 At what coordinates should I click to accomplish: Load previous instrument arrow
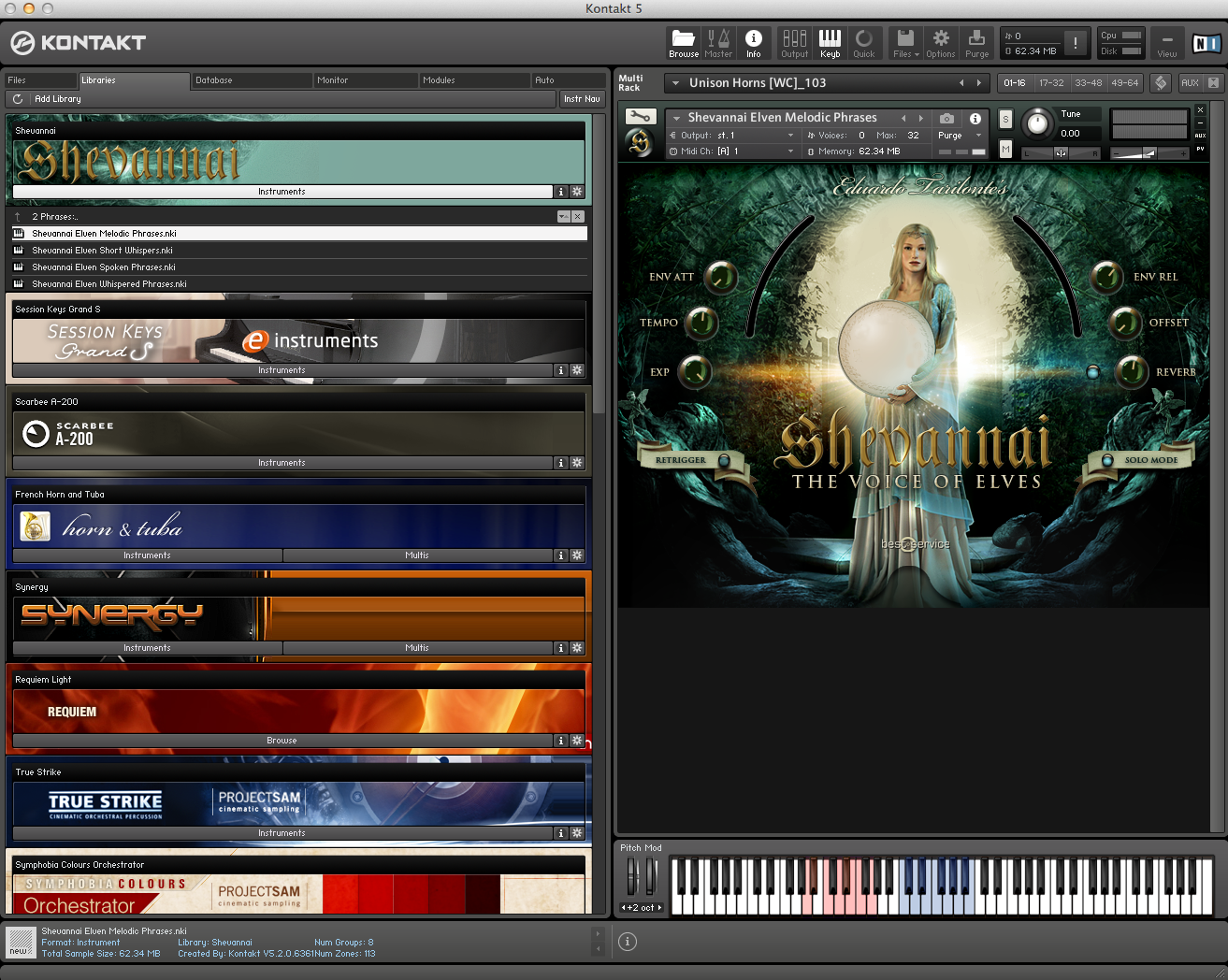(x=903, y=119)
